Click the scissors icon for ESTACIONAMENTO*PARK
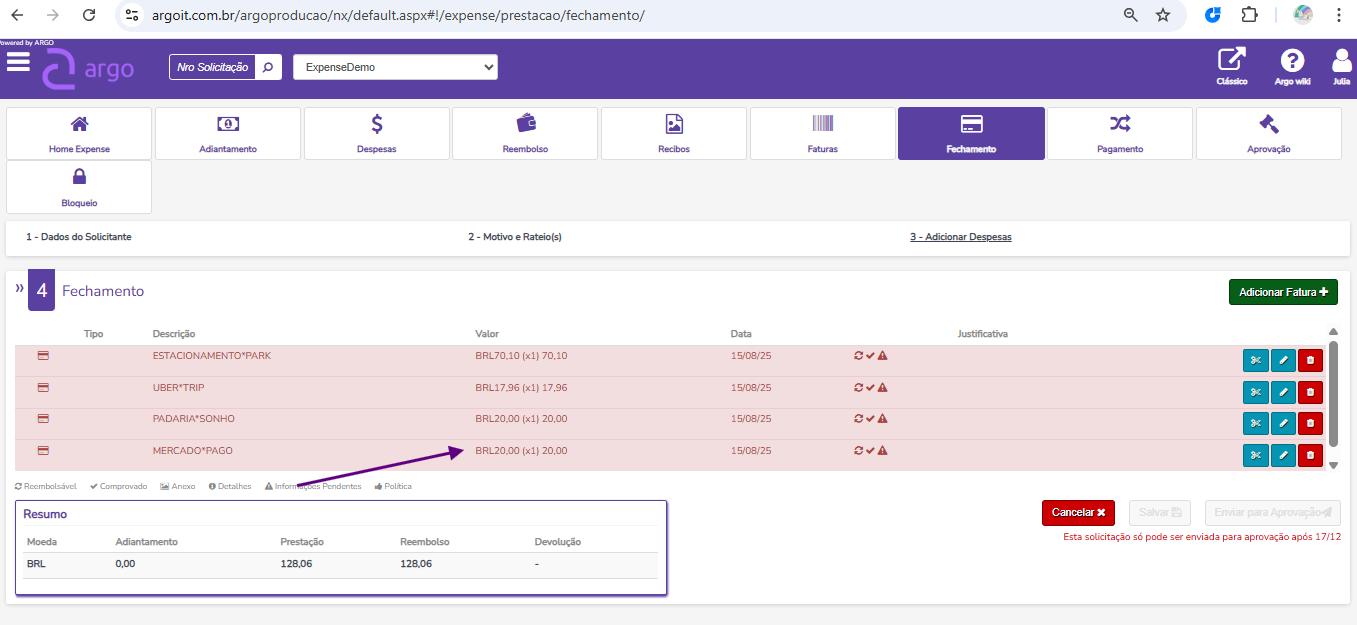Screen dimensions: 1357x625 tap(1255, 361)
